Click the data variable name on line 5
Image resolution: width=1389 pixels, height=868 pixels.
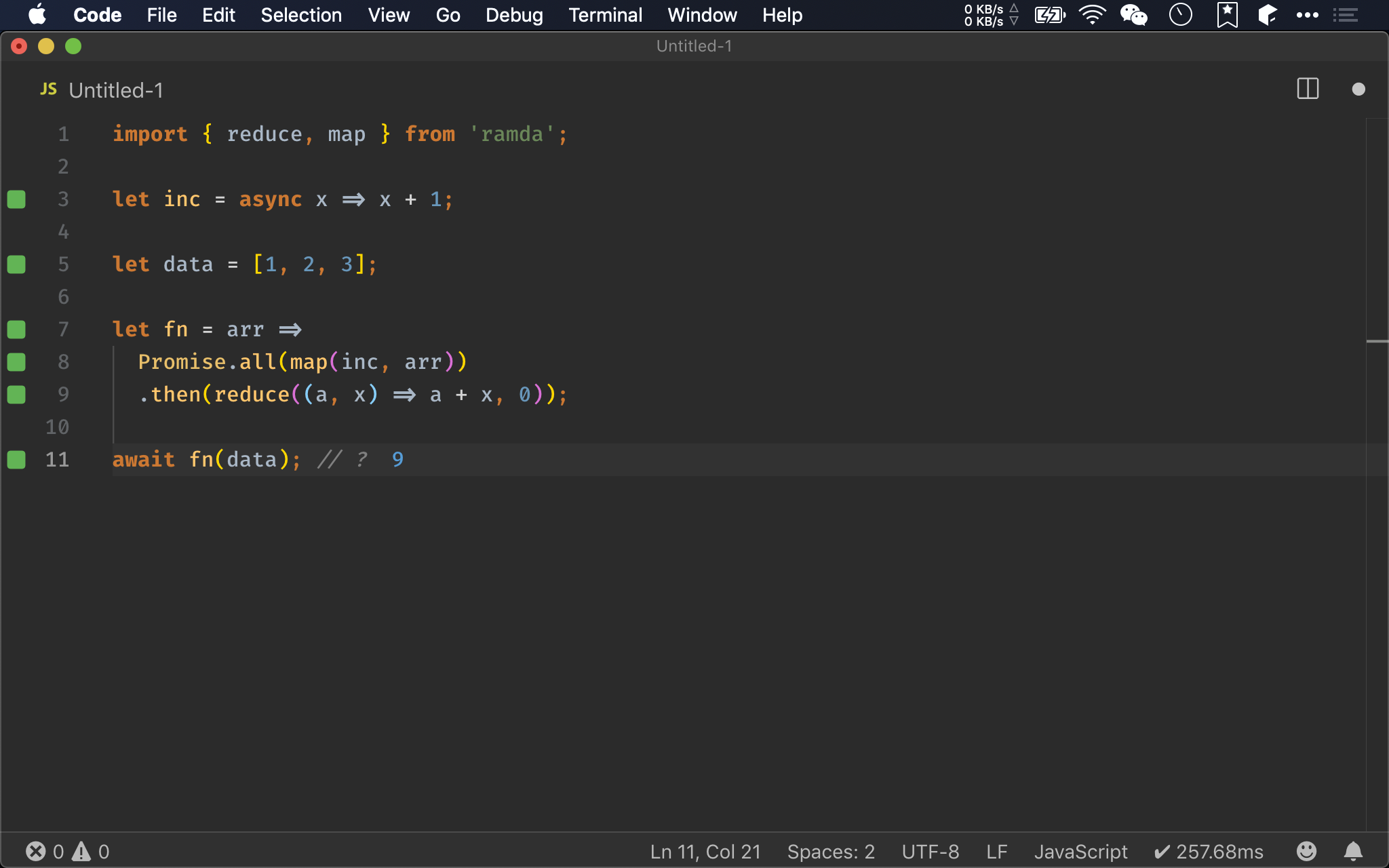pos(188,264)
